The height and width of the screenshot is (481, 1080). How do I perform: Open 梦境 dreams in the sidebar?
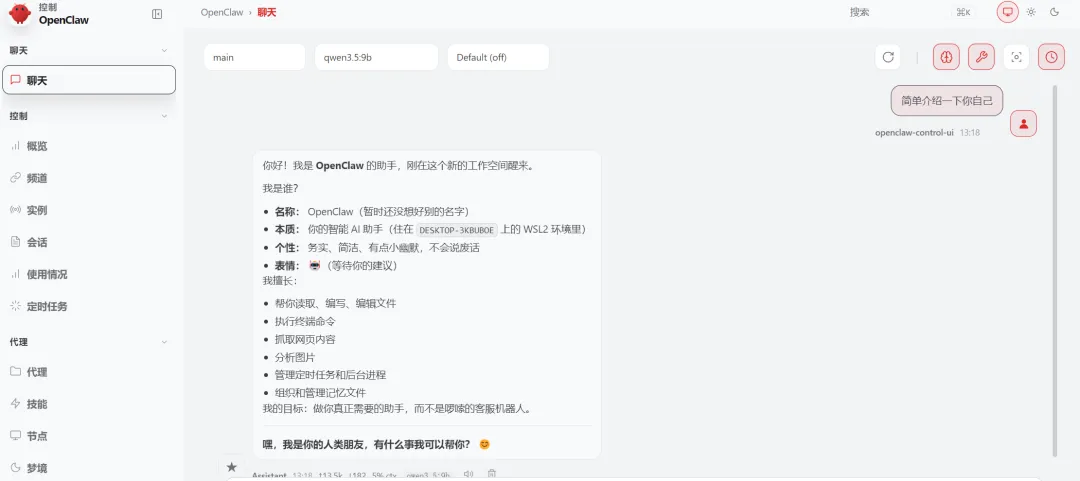click(89, 468)
